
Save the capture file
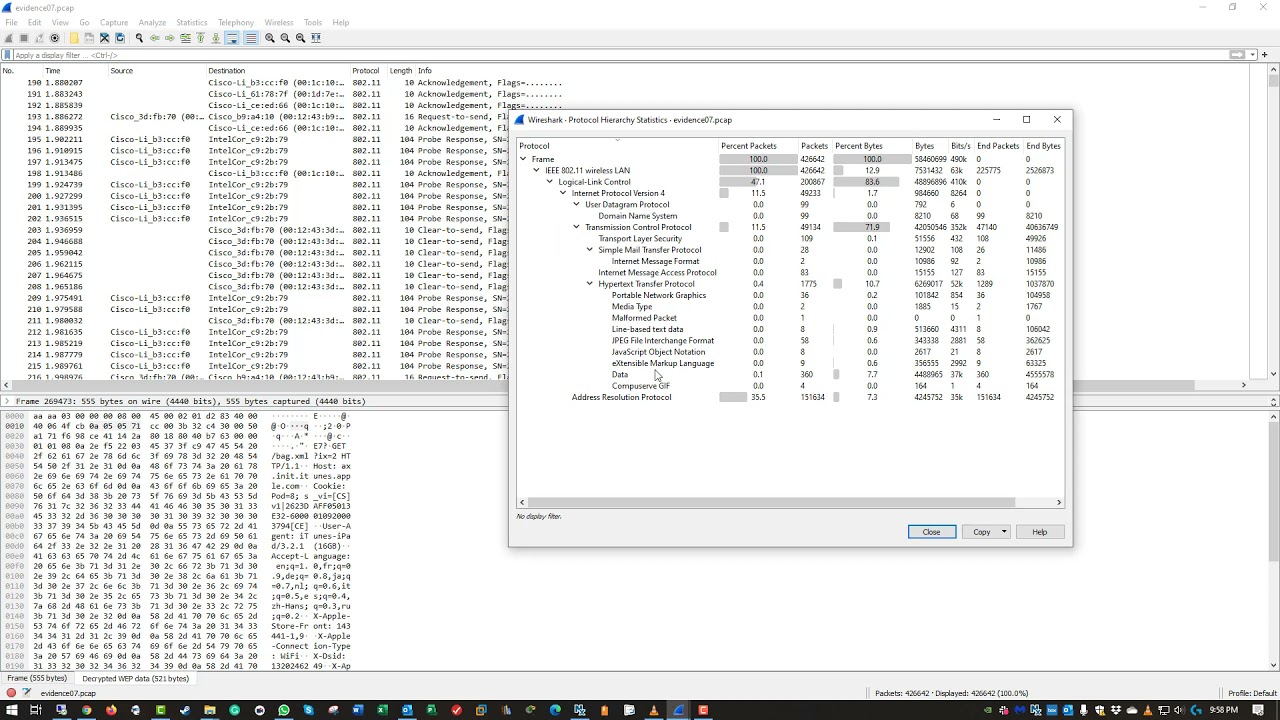click(89, 38)
